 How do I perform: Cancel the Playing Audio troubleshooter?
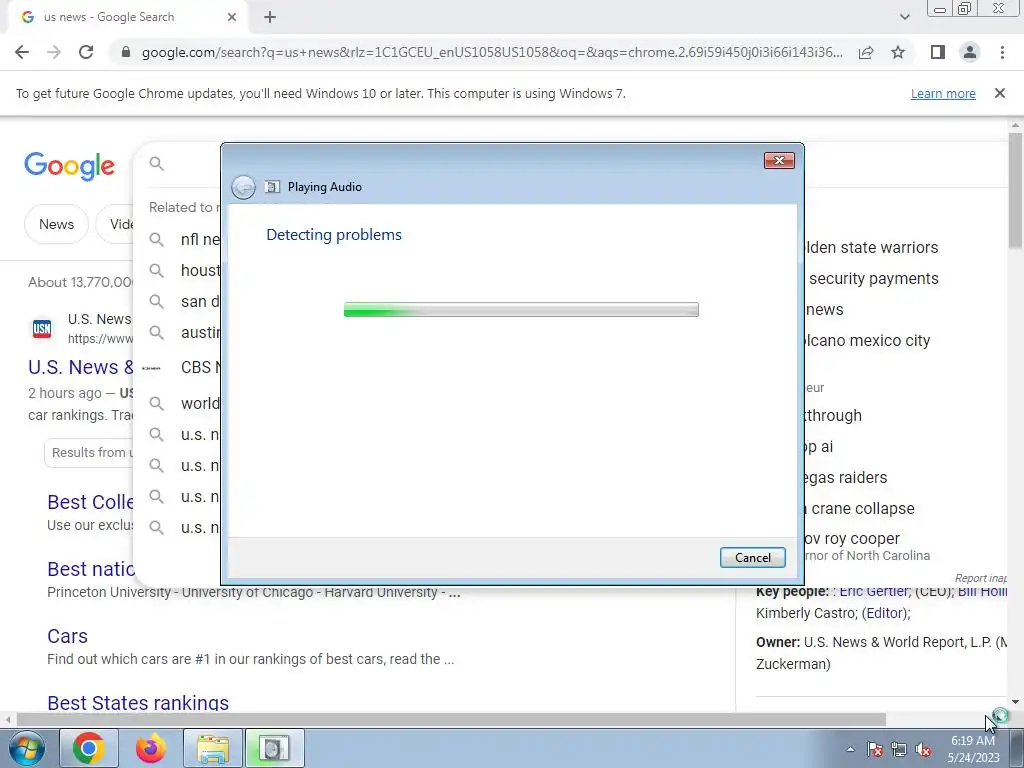click(x=752, y=558)
